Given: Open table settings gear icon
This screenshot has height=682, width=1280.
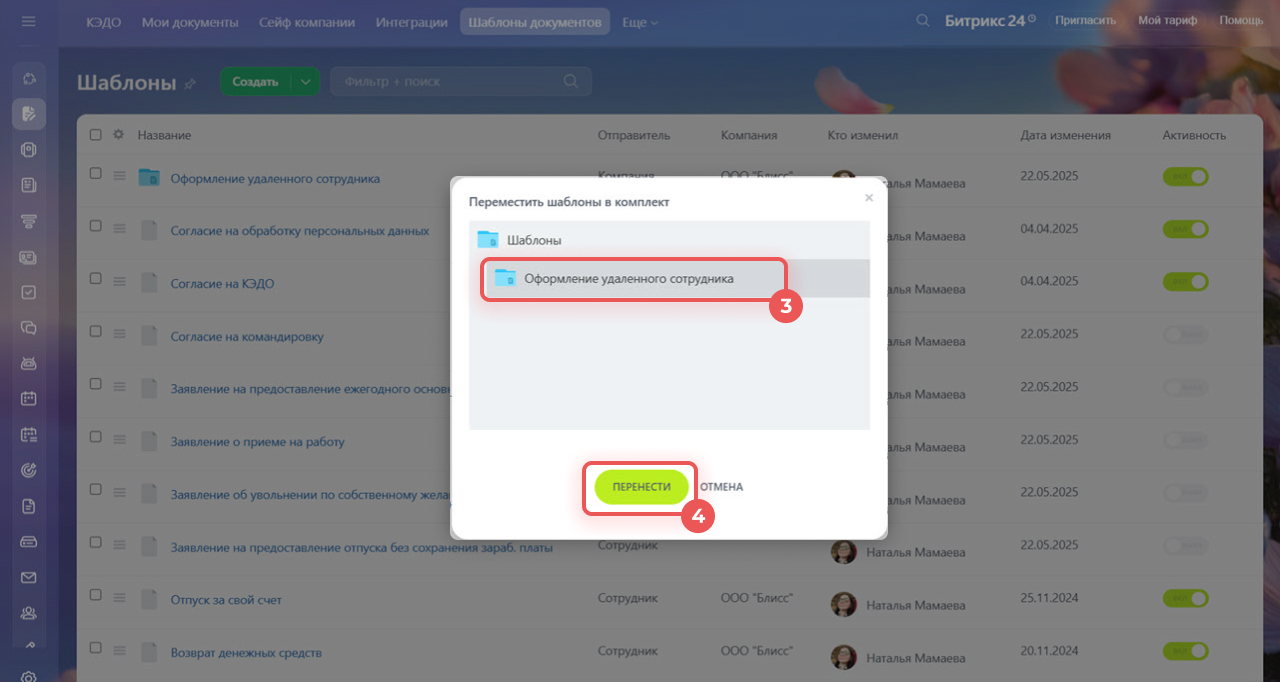Looking at the screenshot, I should click(118, 135).
